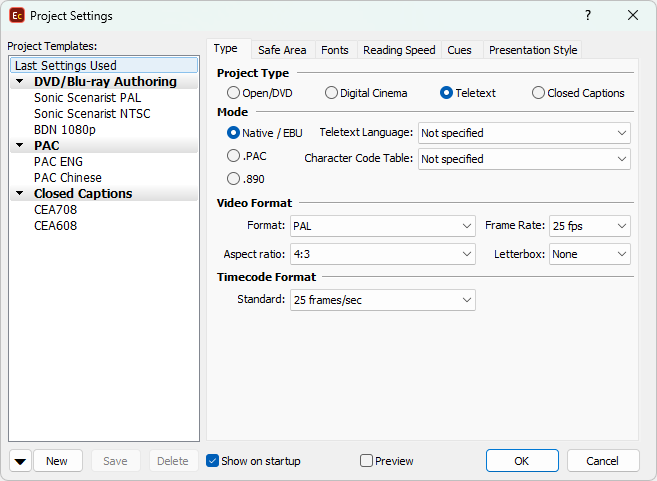Select the .PAC mode option
Screen dimensions: 657x481
click(234, 157)
